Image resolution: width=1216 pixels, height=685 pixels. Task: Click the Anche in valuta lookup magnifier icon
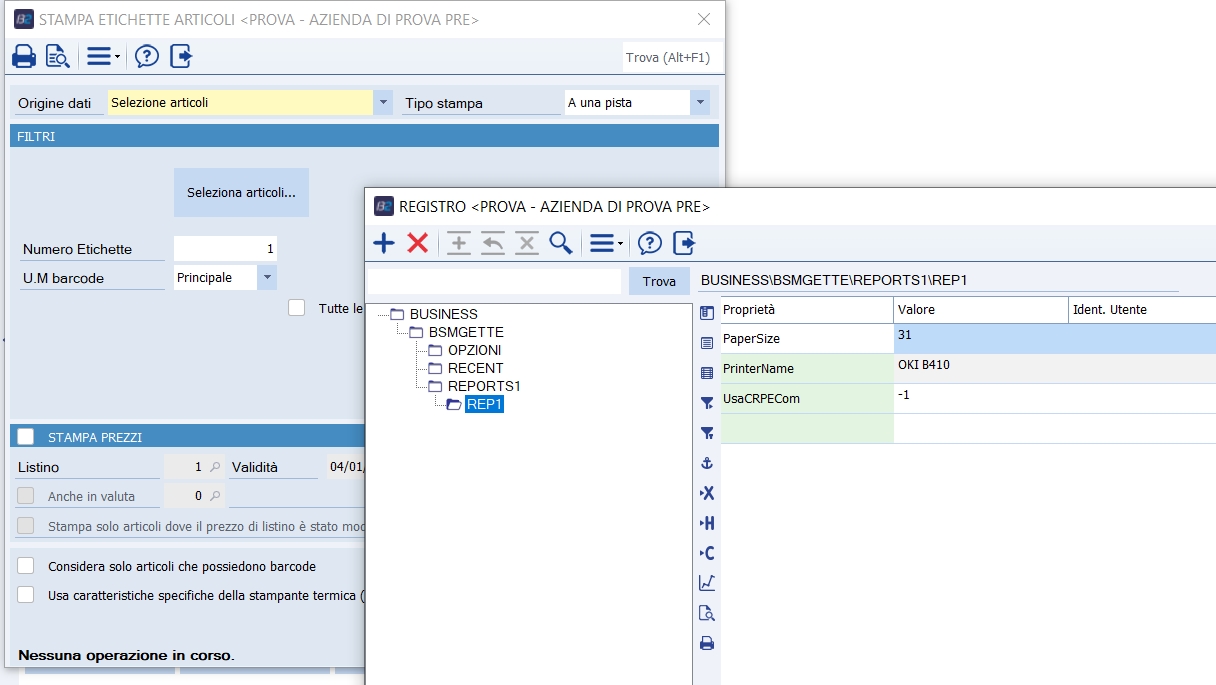coord(215,496)
